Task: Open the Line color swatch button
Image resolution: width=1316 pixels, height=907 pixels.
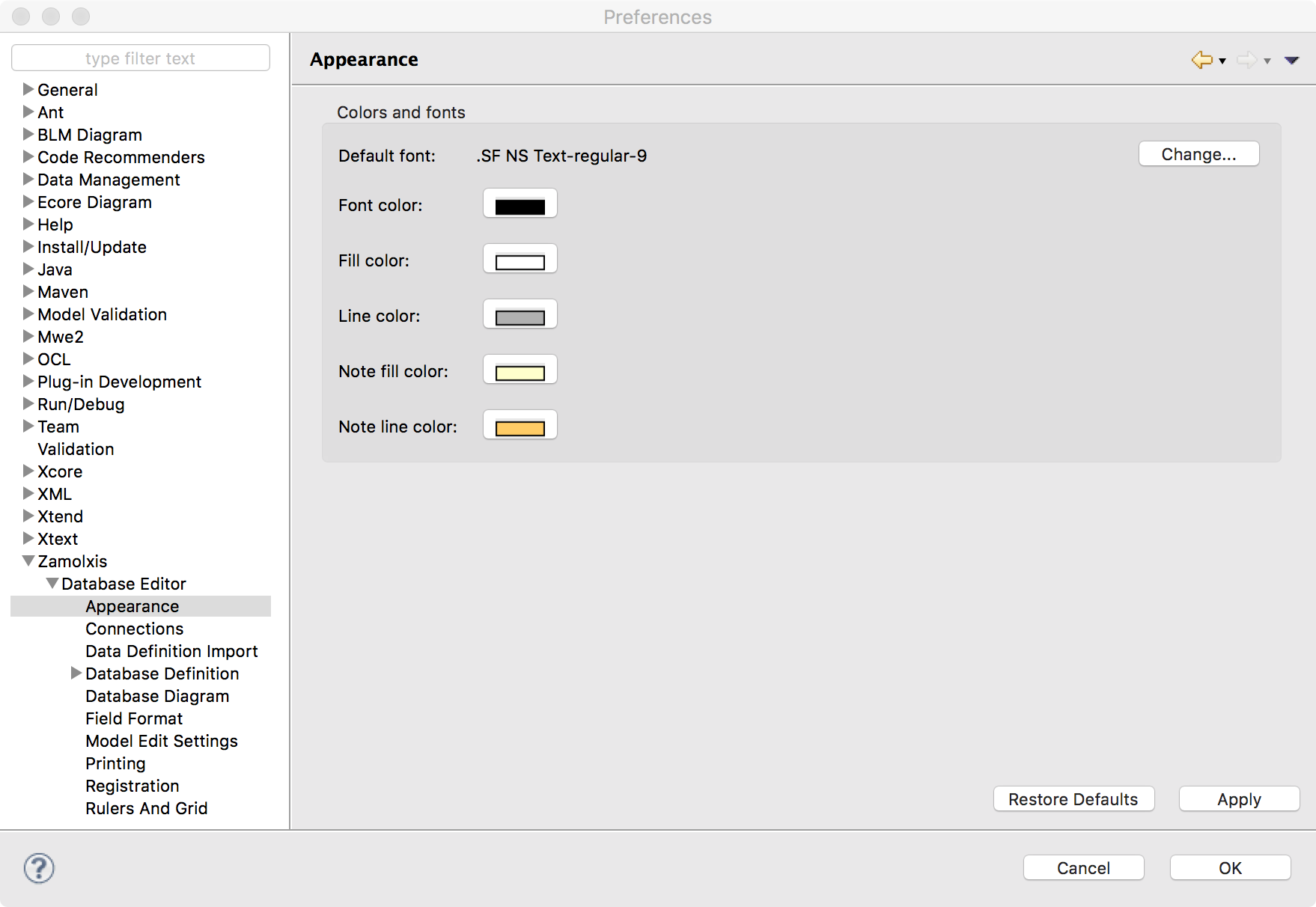Action: [x=520, y=314]
